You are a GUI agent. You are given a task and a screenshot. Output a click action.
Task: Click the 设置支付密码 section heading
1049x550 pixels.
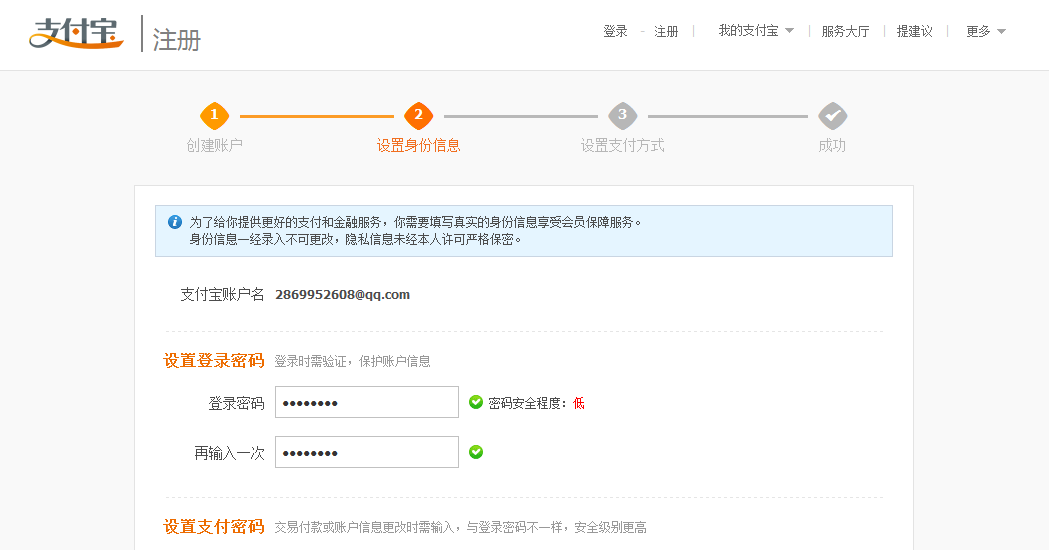tap(214, 527)
